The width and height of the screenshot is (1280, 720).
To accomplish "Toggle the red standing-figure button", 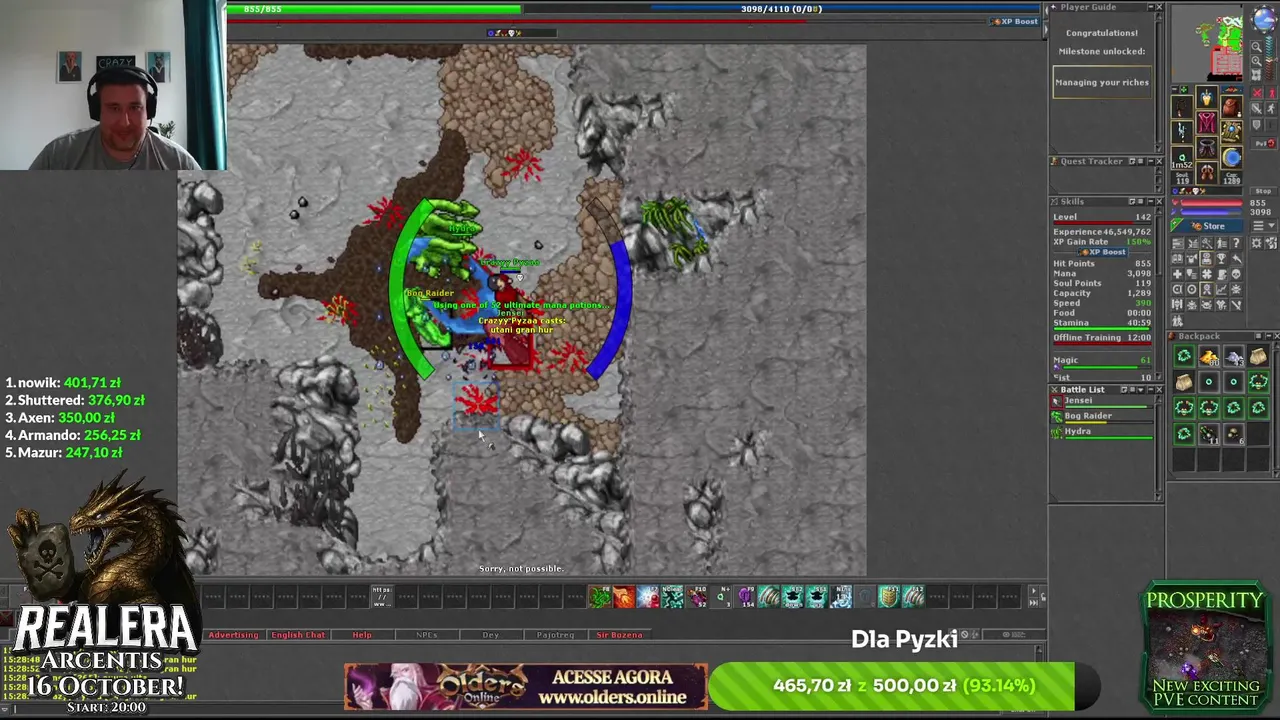I will (x=1271, y=93).
